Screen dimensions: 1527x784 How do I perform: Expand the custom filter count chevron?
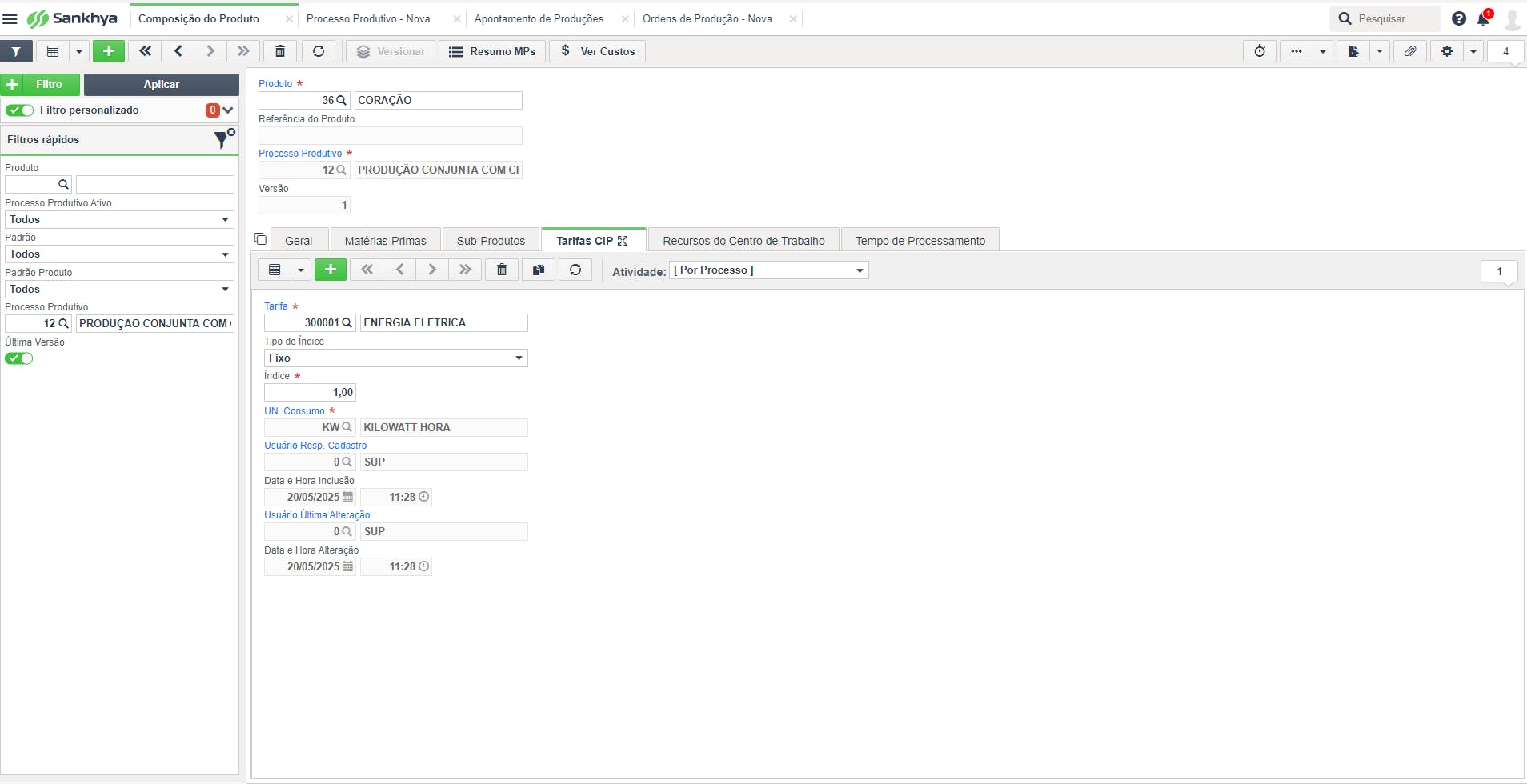click(228, 110)
